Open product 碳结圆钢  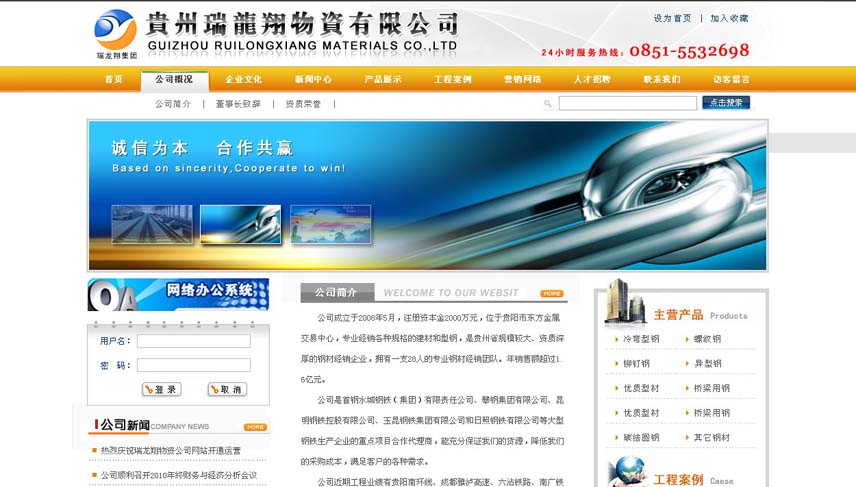641,437
